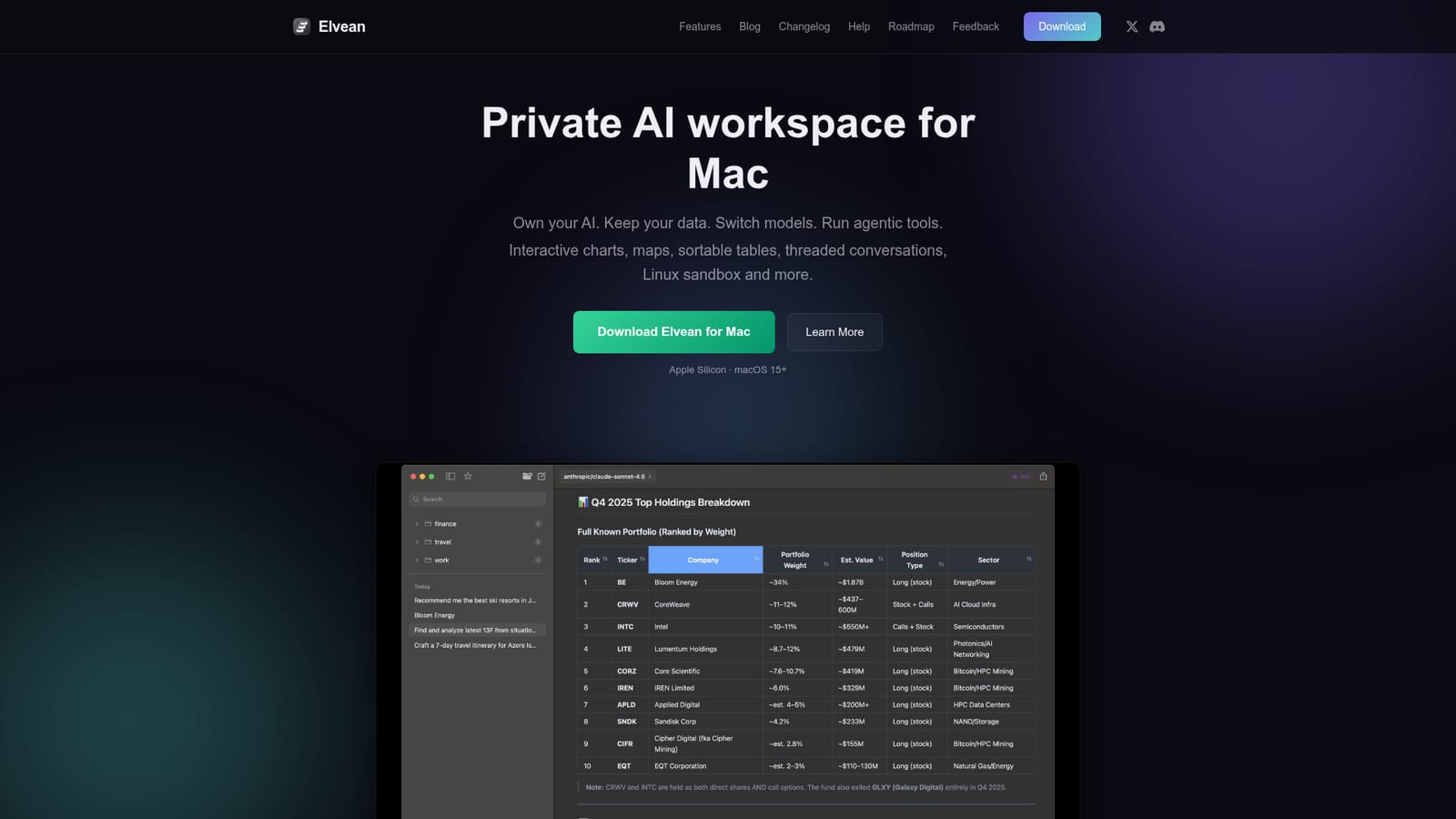This screenshot has height=819, width=1456.
Task: Click the CRWV ticker cell
Action: (x=628, y=604)
